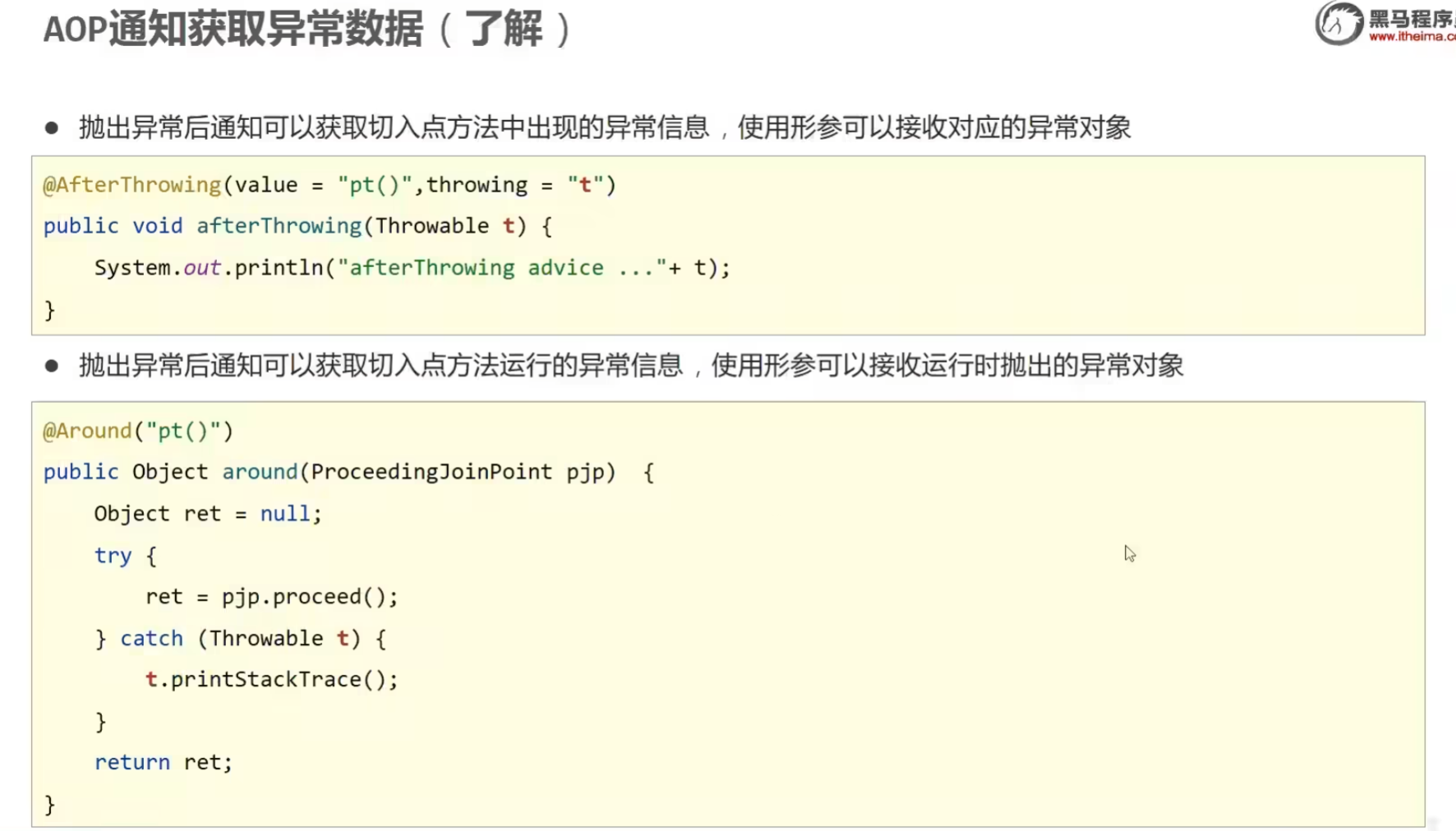This screenshot has height=831, width=1456.
Task: Click 'ret = pjp.proceed();' line
Action: pos(272,597)
